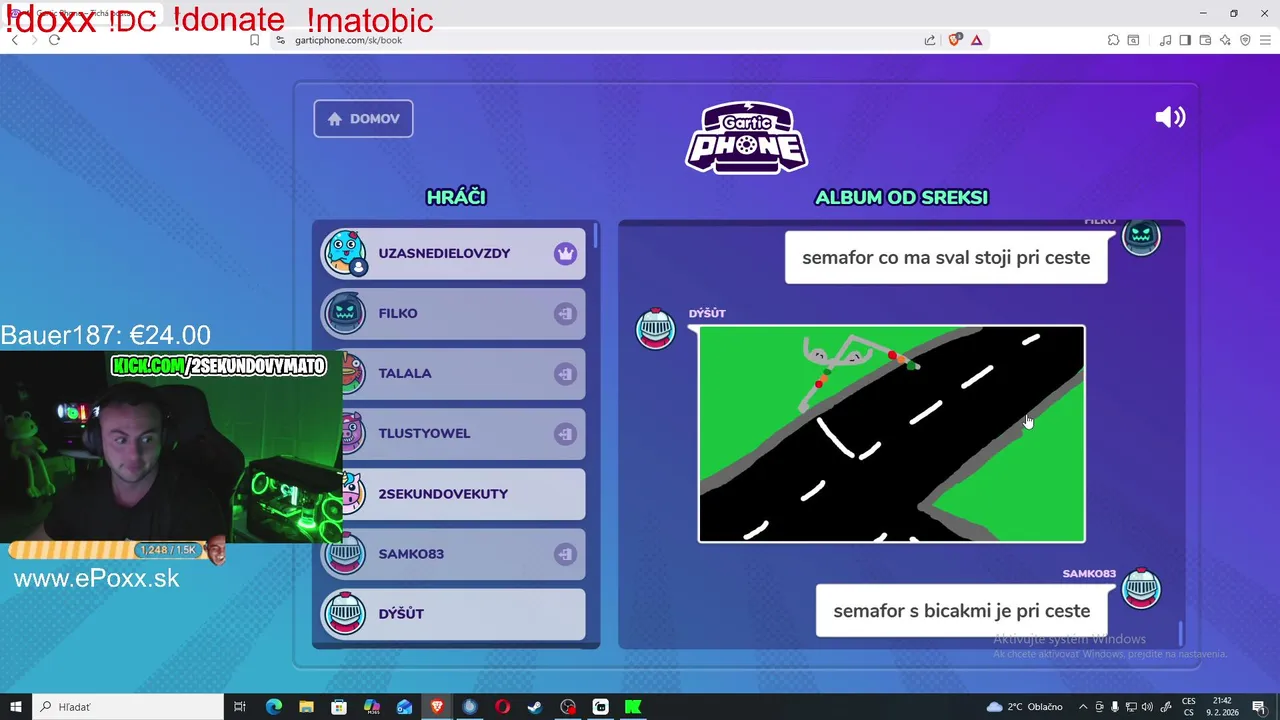Click the players list scrollbar

(x=596, y=237)
